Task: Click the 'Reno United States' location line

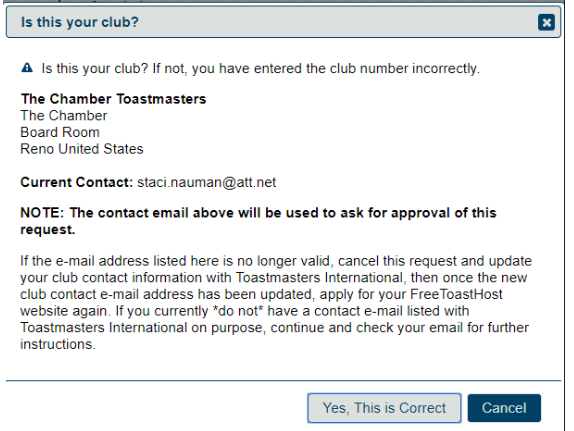Action: tap(82, 149)
